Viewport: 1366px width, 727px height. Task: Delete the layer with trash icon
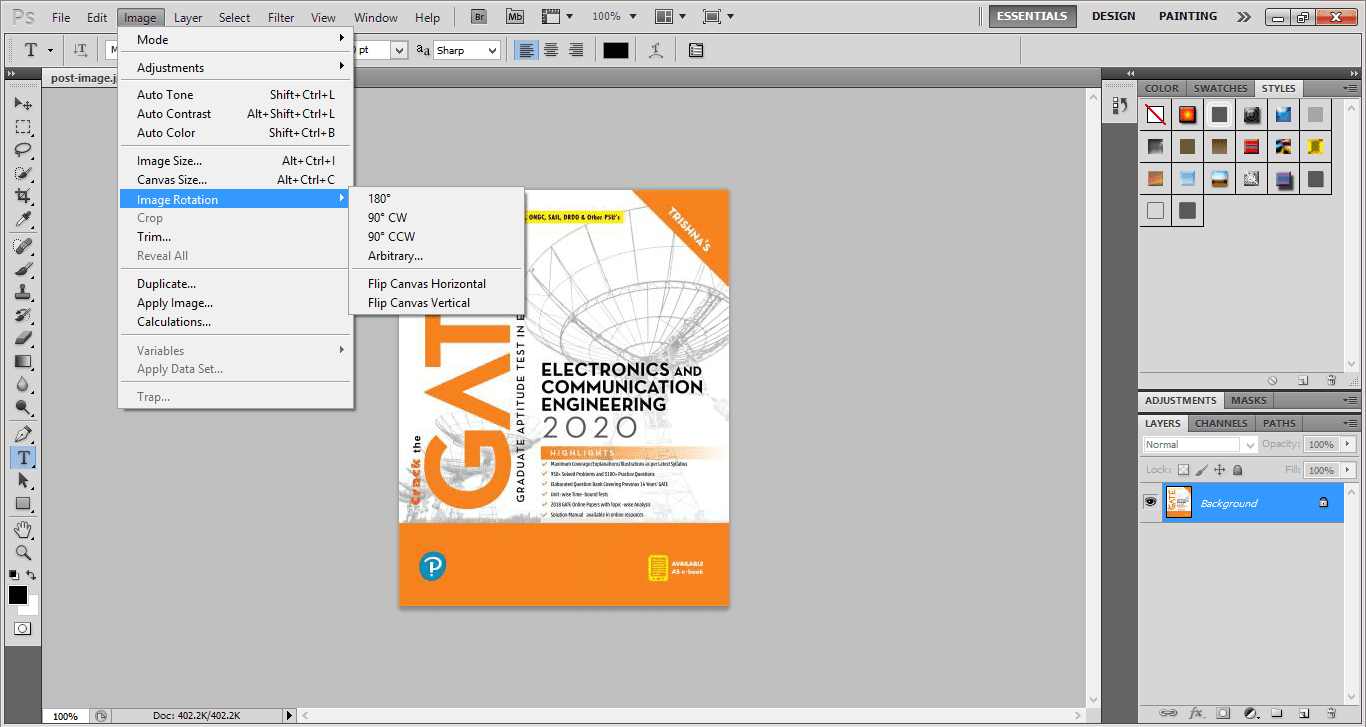(1331, 713)
